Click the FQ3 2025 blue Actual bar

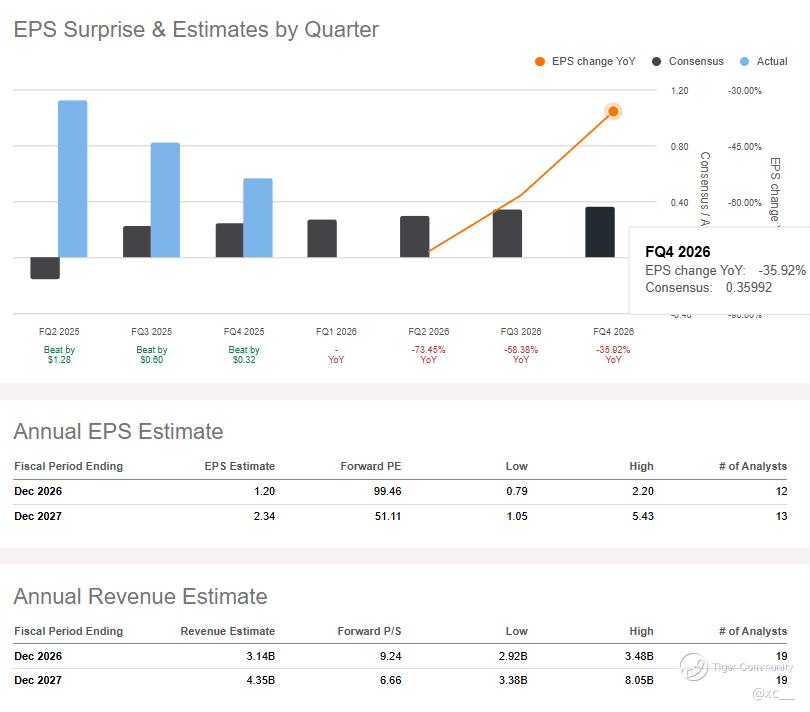165,200
